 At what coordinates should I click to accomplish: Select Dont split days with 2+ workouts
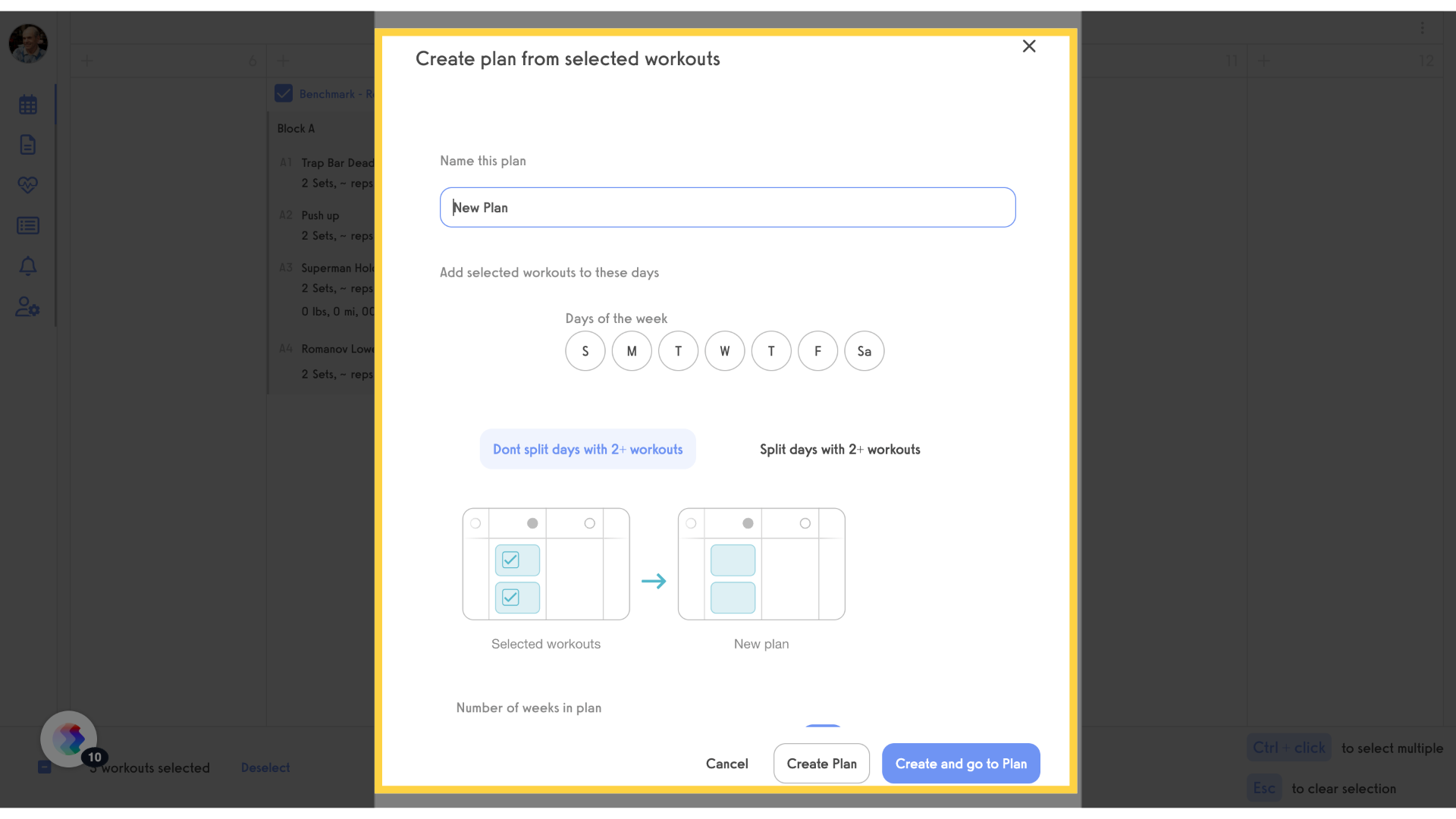tap(588, 449)
